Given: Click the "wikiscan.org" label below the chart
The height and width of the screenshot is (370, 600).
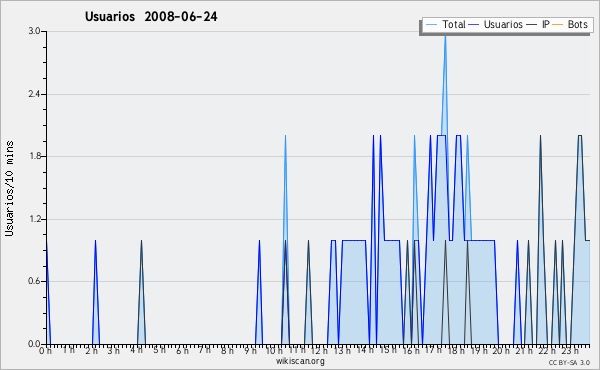Looking at the screenshot, I should 300,361.
